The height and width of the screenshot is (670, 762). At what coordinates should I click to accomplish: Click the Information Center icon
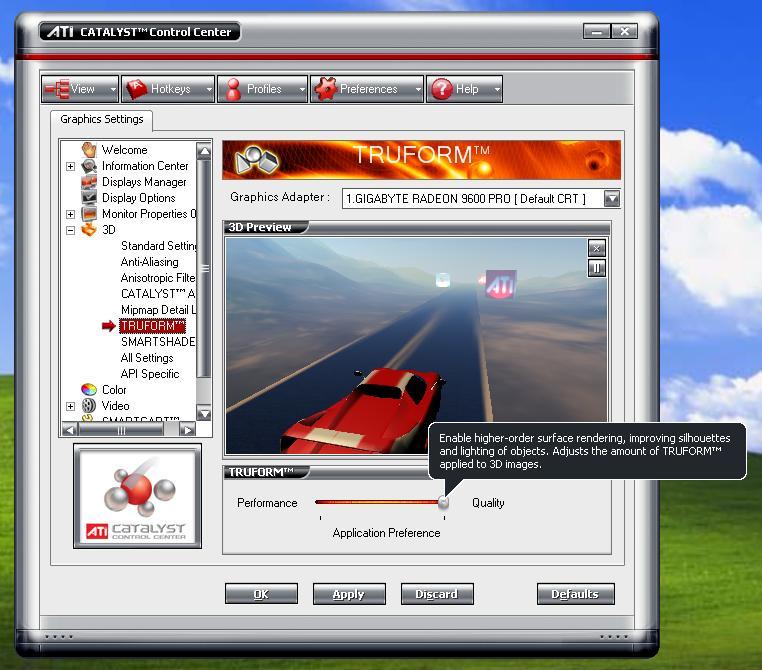point(89,166)
